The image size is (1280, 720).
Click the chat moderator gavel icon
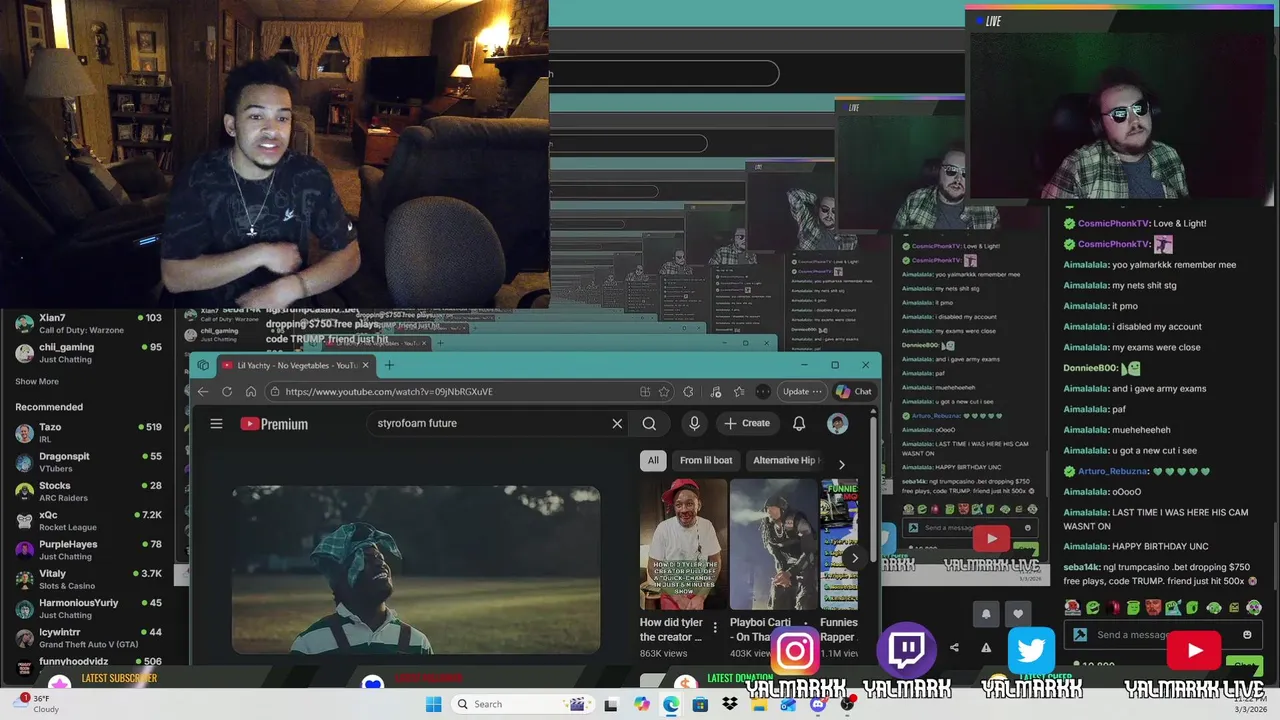[x=1080, y=635]
